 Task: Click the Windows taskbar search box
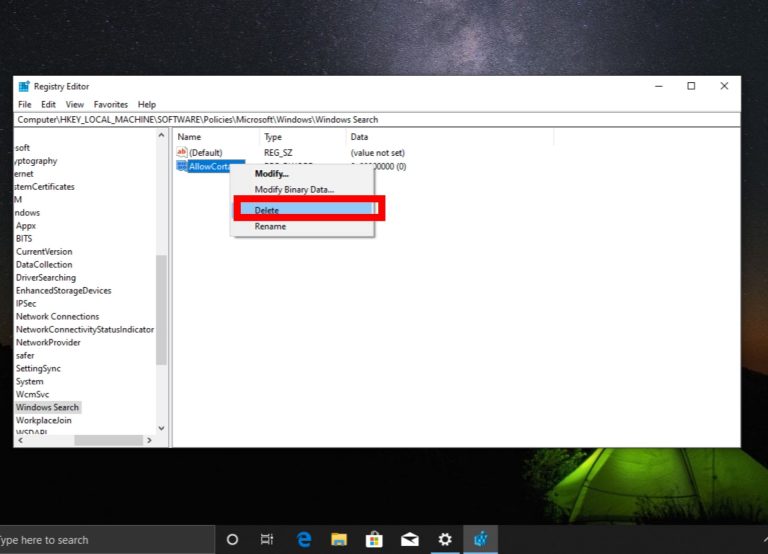[x=107, y=540]
